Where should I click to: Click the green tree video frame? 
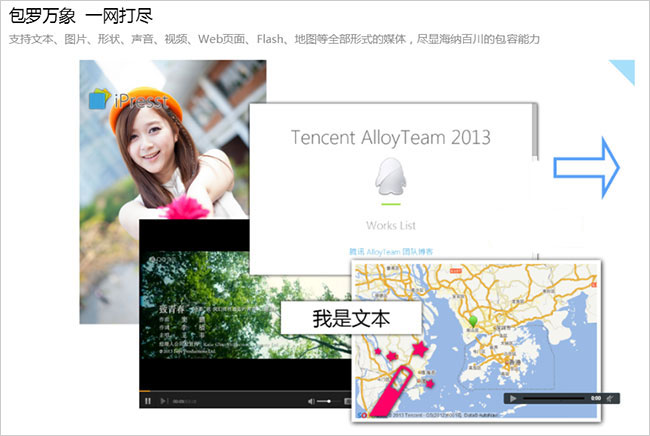pyautogui.click(x=210, y=300)
